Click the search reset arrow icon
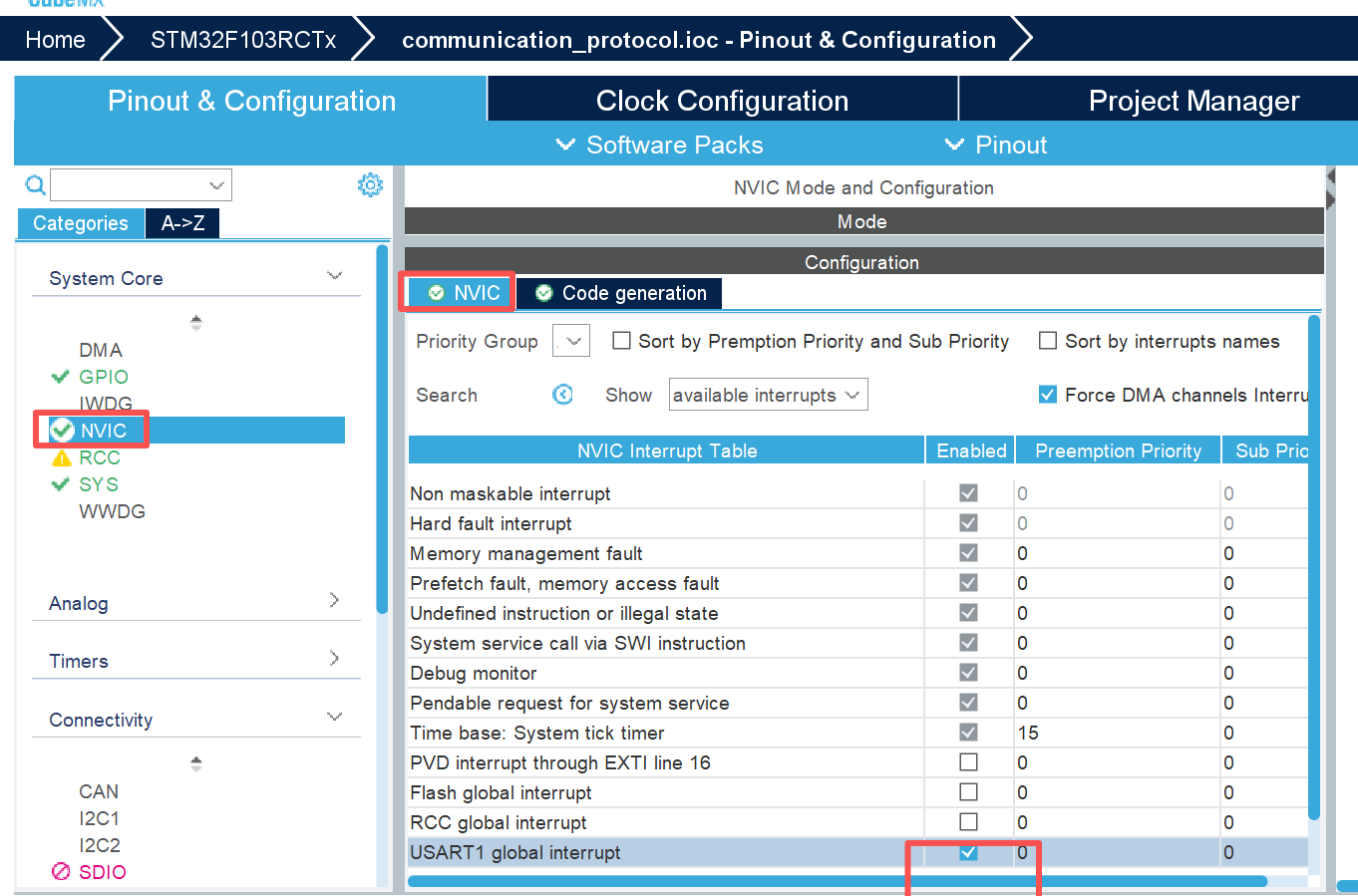Viewport: 1358px width, 896px height. pos(562,395)
